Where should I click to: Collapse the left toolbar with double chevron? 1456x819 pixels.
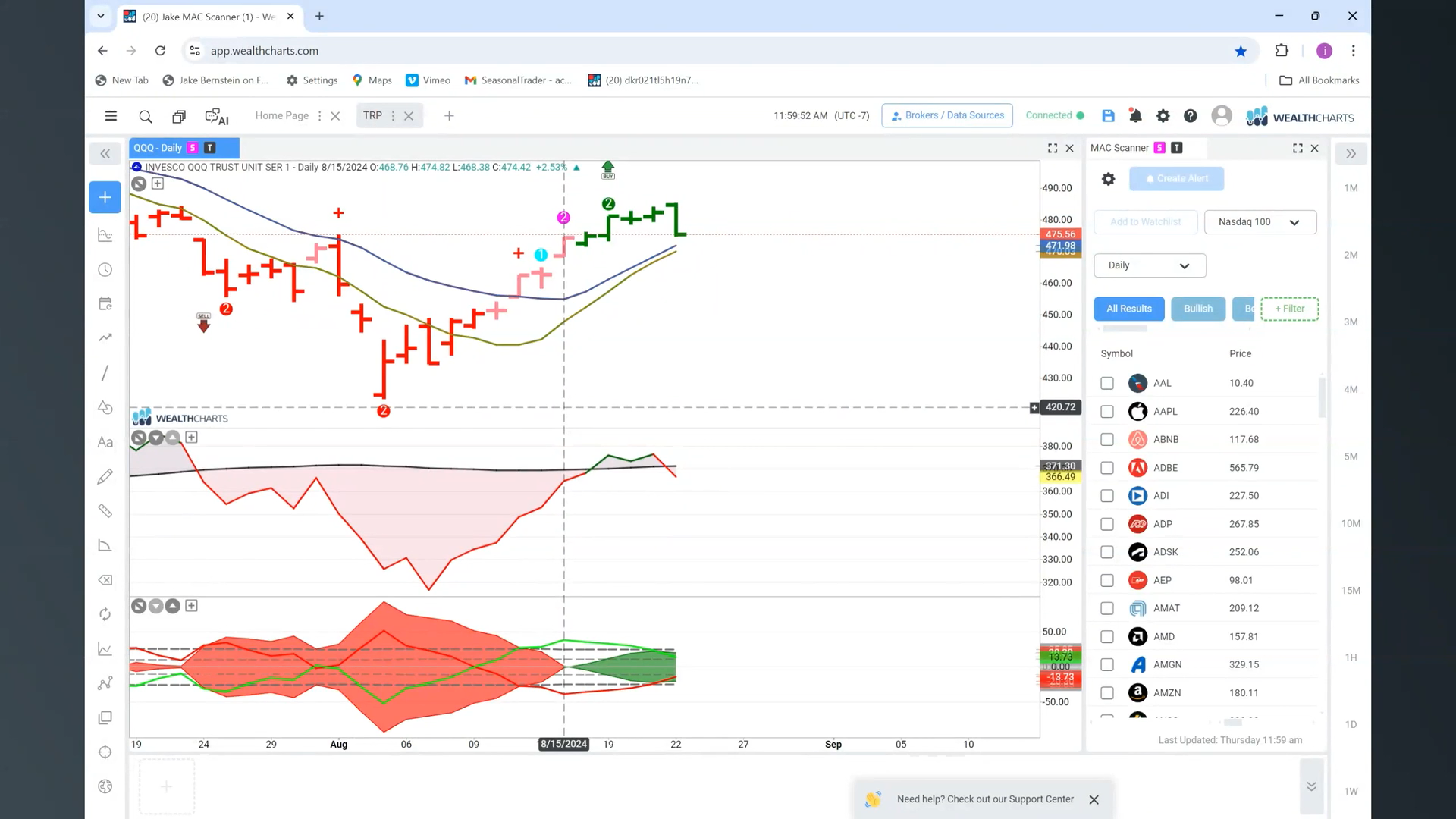(x=105, y=154)
